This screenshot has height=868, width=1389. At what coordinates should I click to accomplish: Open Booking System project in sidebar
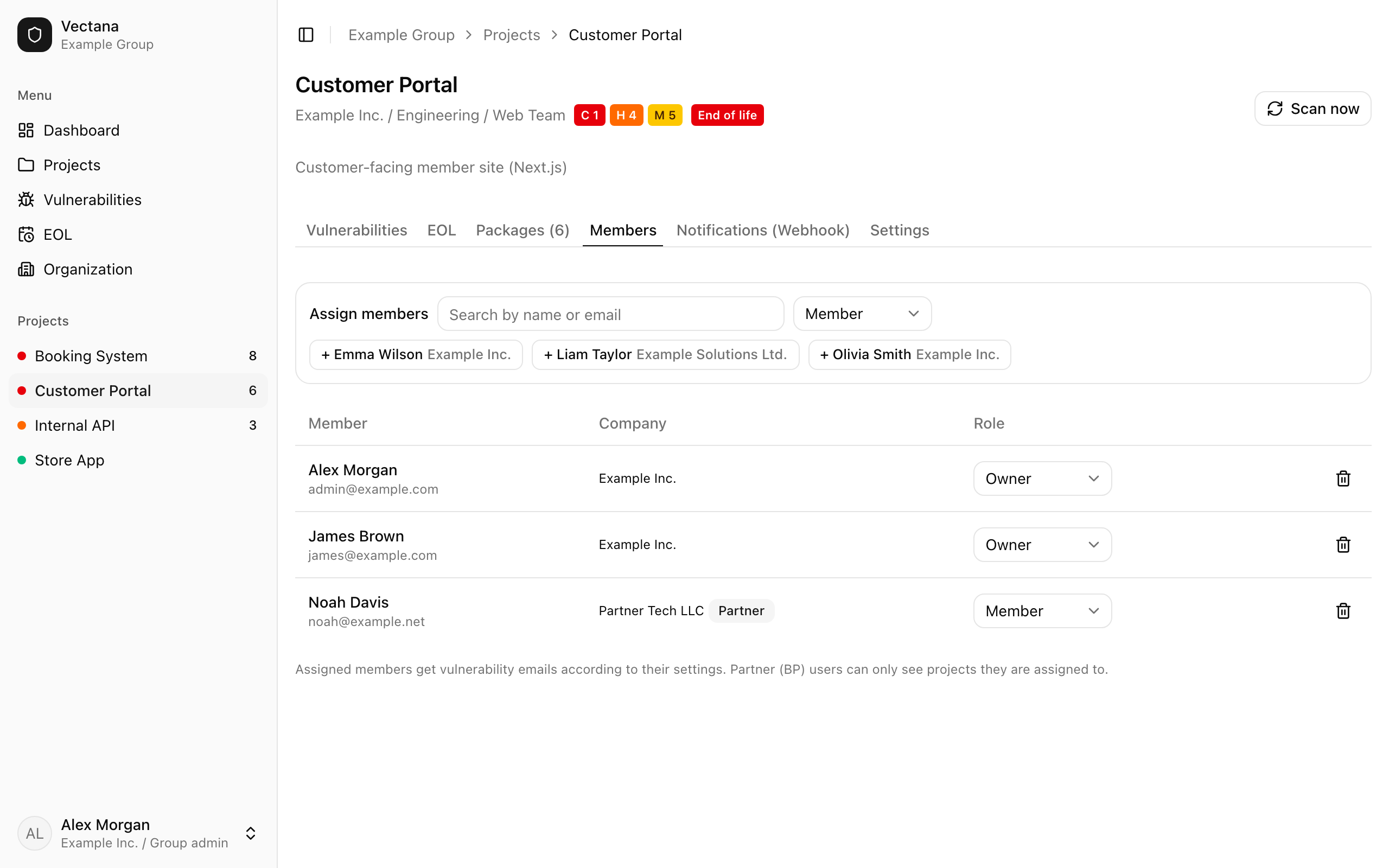coord(138,356)
